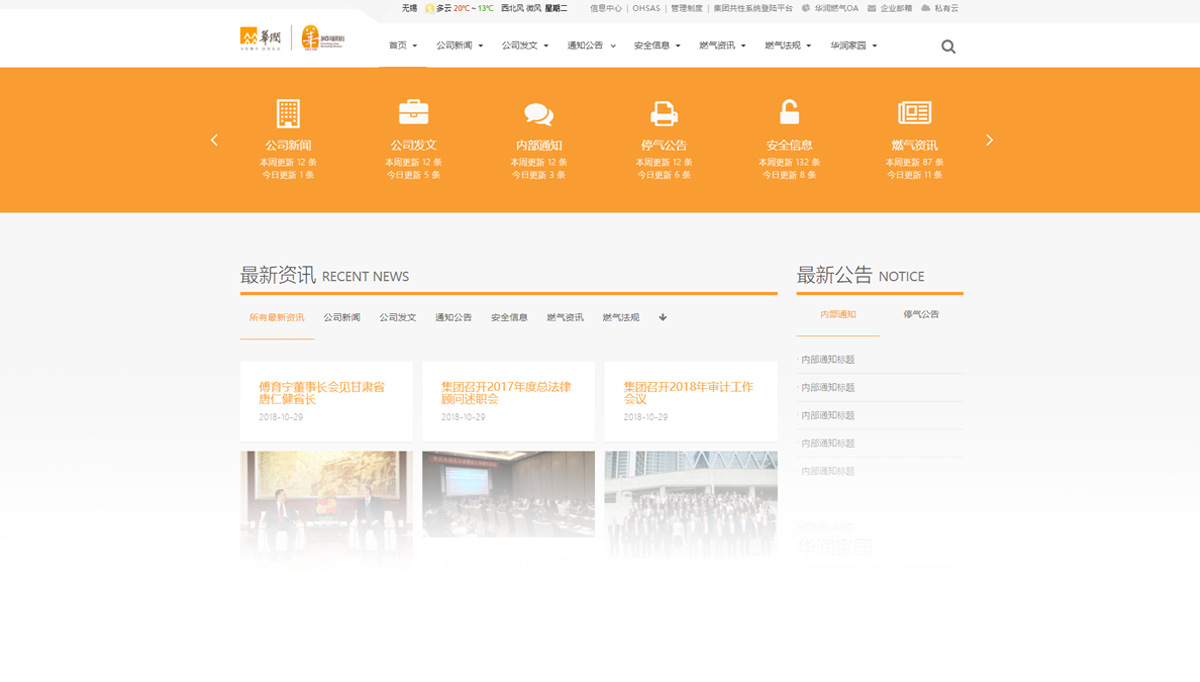The image size is (1200, 682).
Task: Click the 华润 logo in header
Action: pyautogui.click(x=262, y=39)
